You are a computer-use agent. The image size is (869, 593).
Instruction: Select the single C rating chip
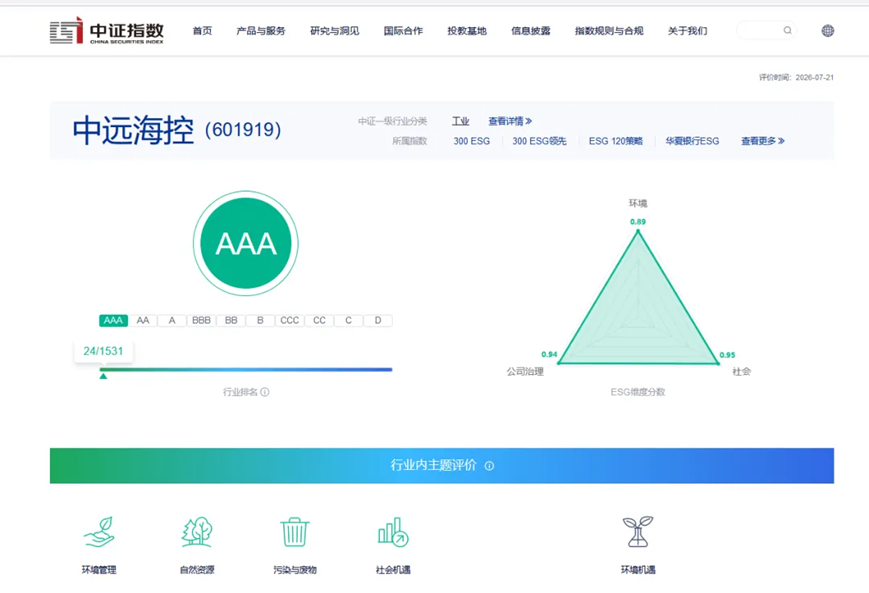[349, 320]
